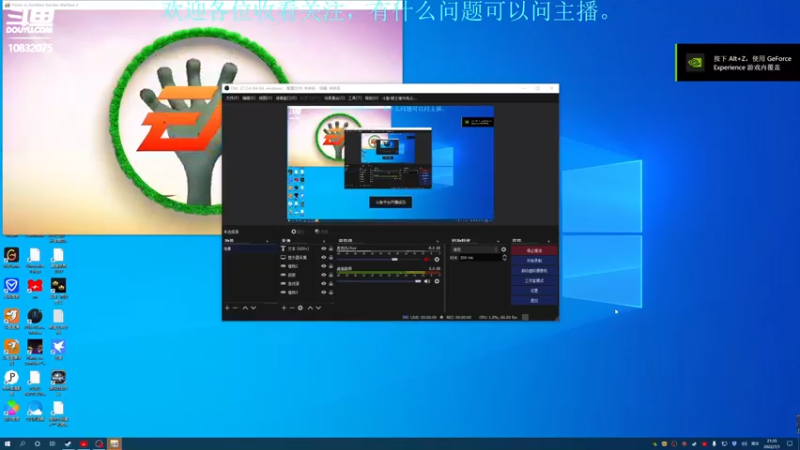This screenshot has height=450, width=800.
Task: Click desktop audio volume slider handle
Action: [x=418, y=281]
